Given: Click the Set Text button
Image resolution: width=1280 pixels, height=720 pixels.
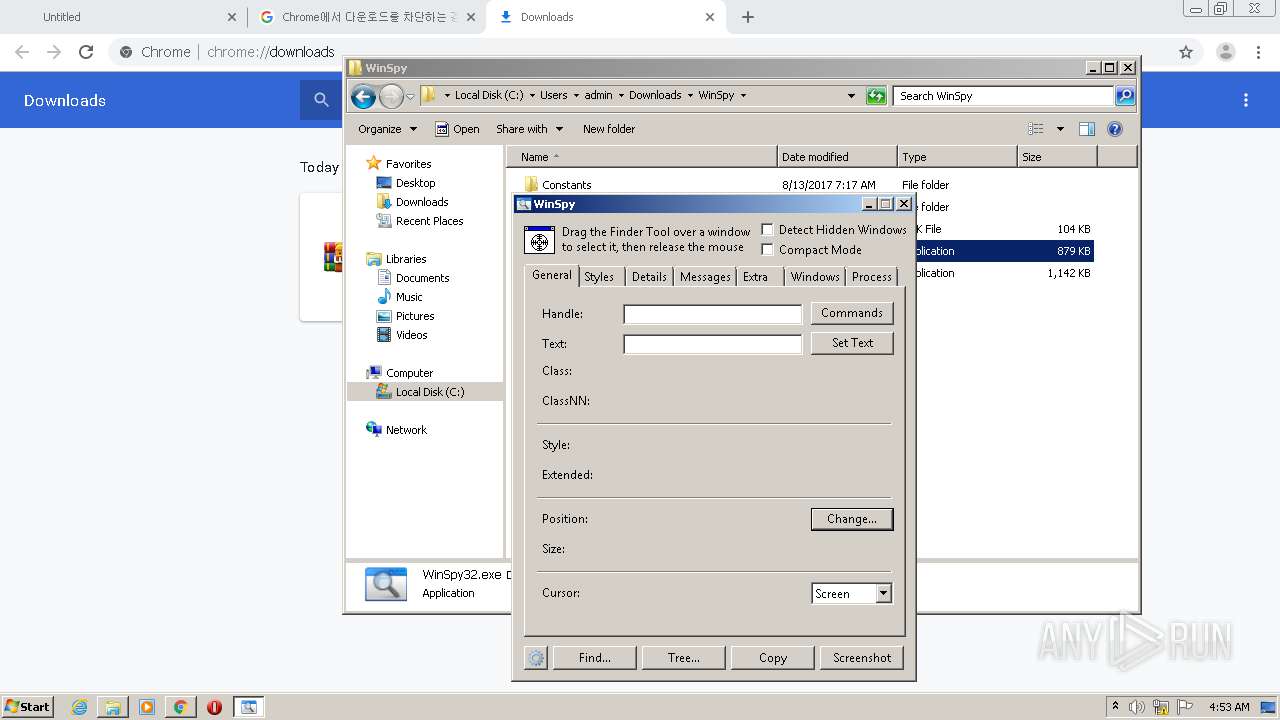Looking at the screenshot, I should [x=852, y=343].
